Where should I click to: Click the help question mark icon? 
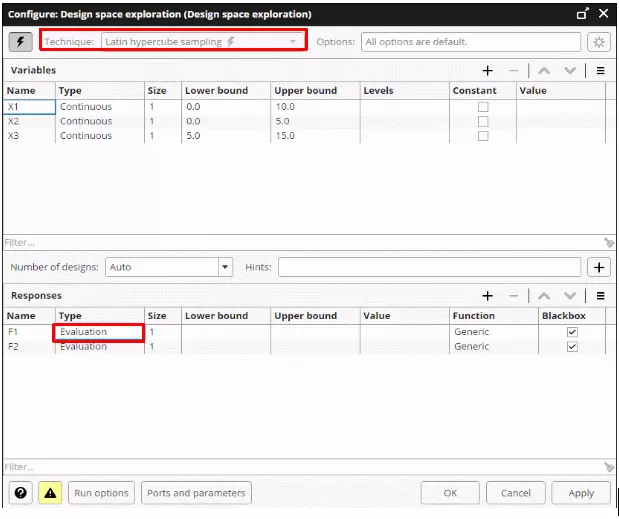21,493
